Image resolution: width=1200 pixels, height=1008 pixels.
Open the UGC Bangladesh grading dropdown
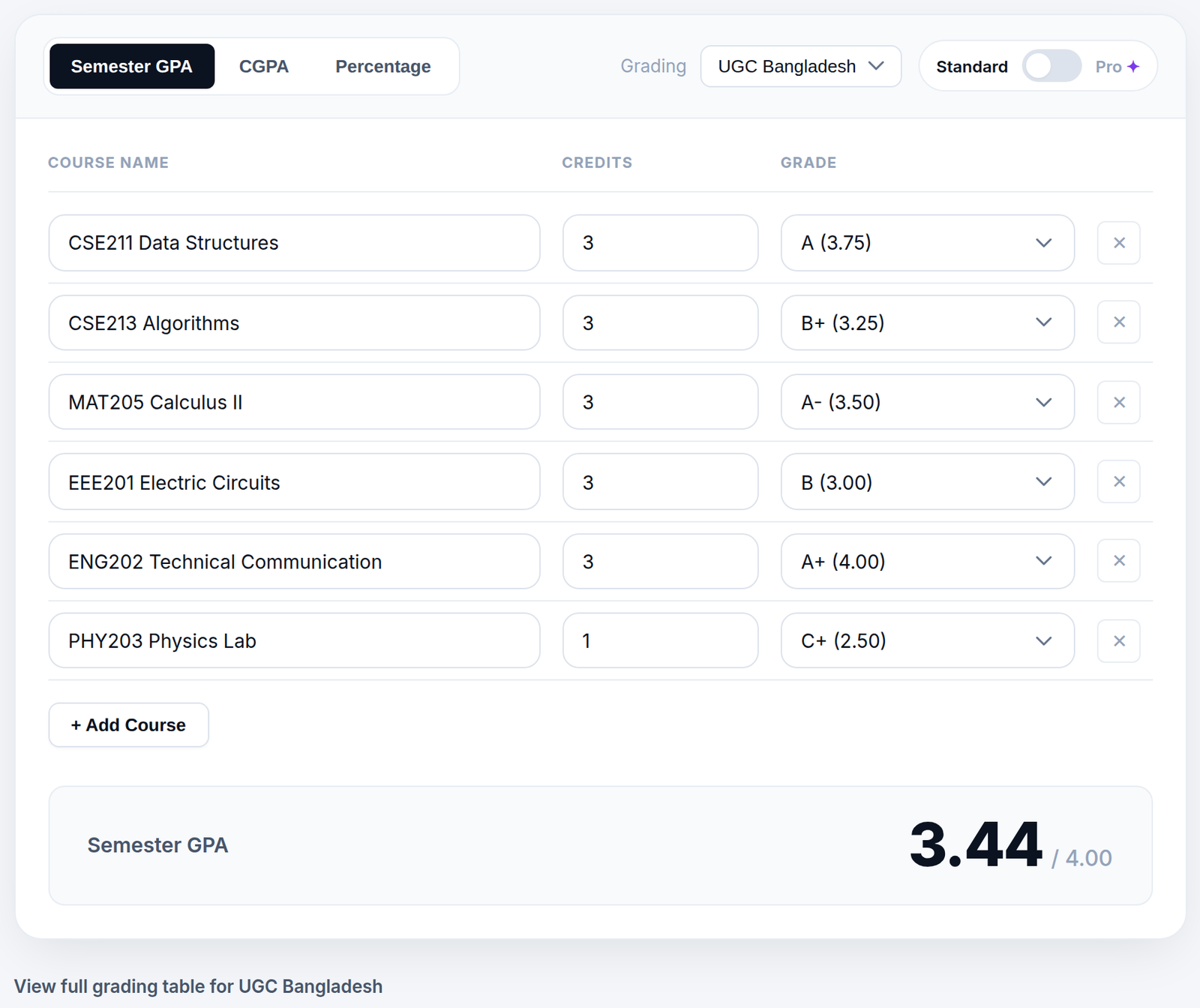pos(800,66)
